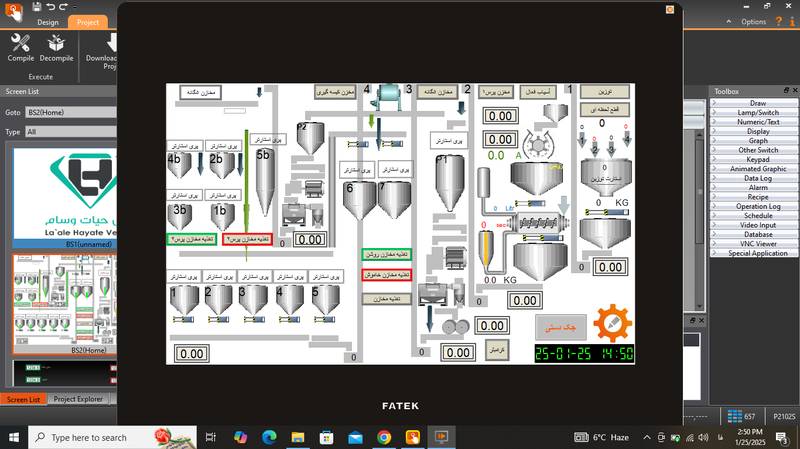Toggle the green-bordered feed tanks on switch
The image size is (800, 449).
[x=386, y=254]
